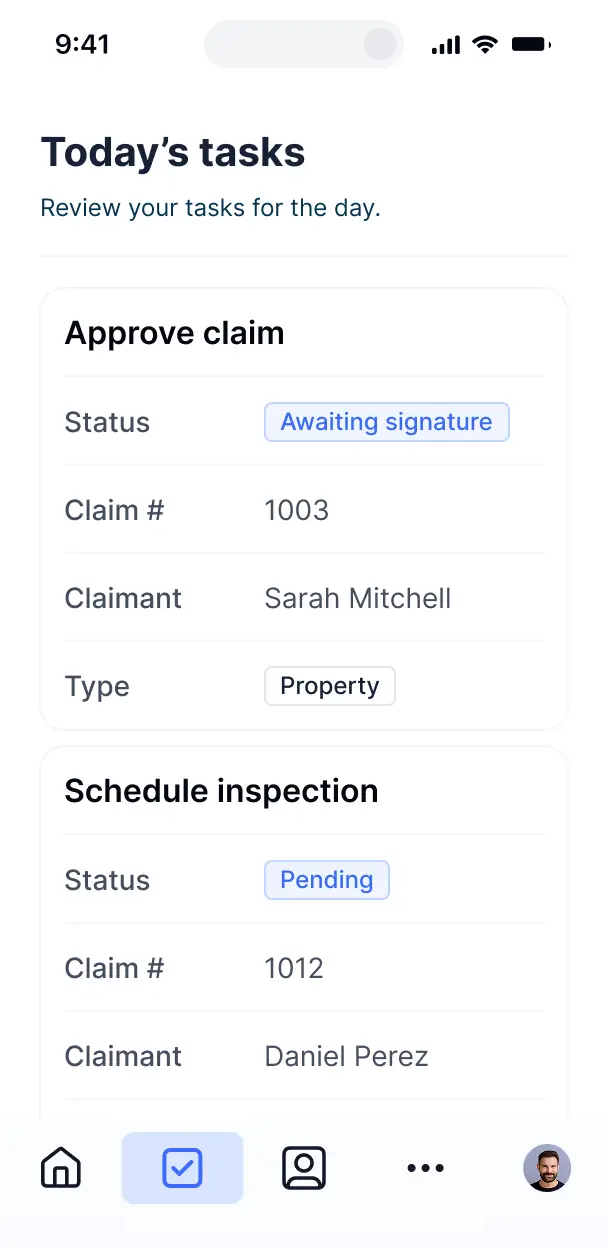This screenshot has width=608, height=1248.
Task: Tap the Sarah Mitchell claimant name
Action: coord(357,598)
